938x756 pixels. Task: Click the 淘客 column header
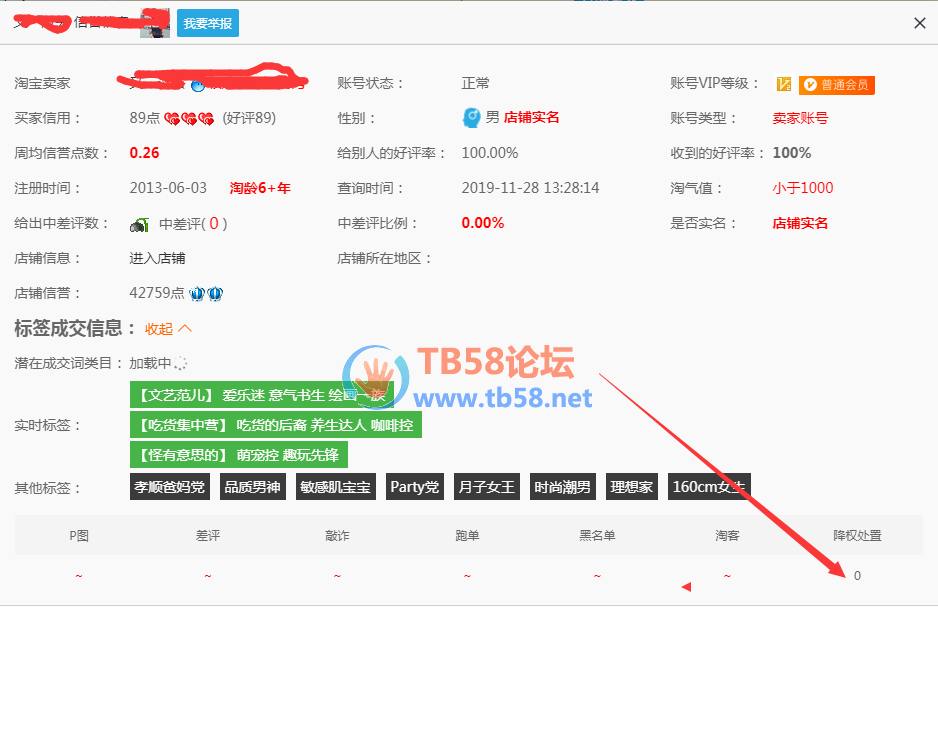pyautogui.click(x=727, y=535)
